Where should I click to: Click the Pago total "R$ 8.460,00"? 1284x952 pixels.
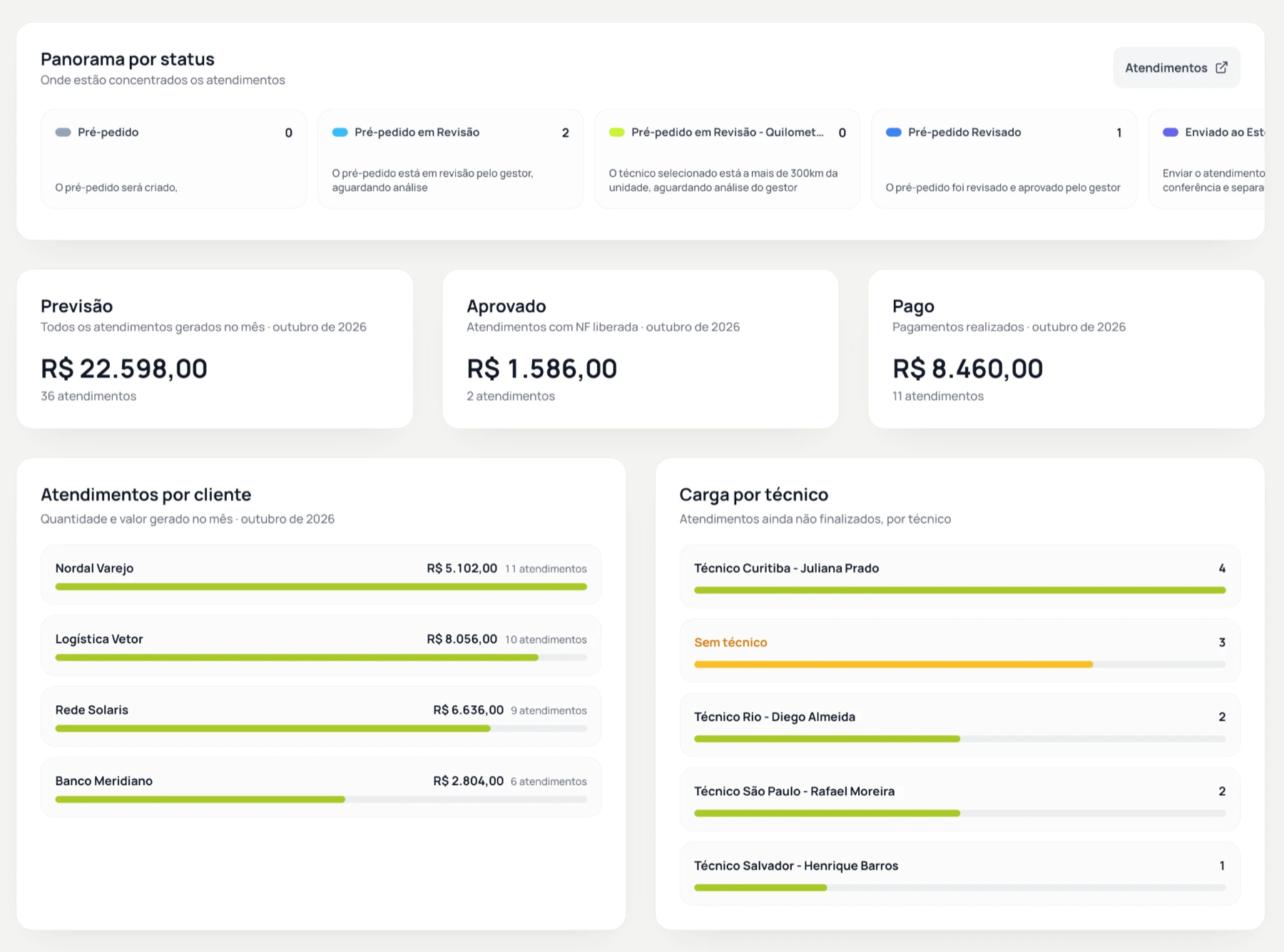point(968,369)
